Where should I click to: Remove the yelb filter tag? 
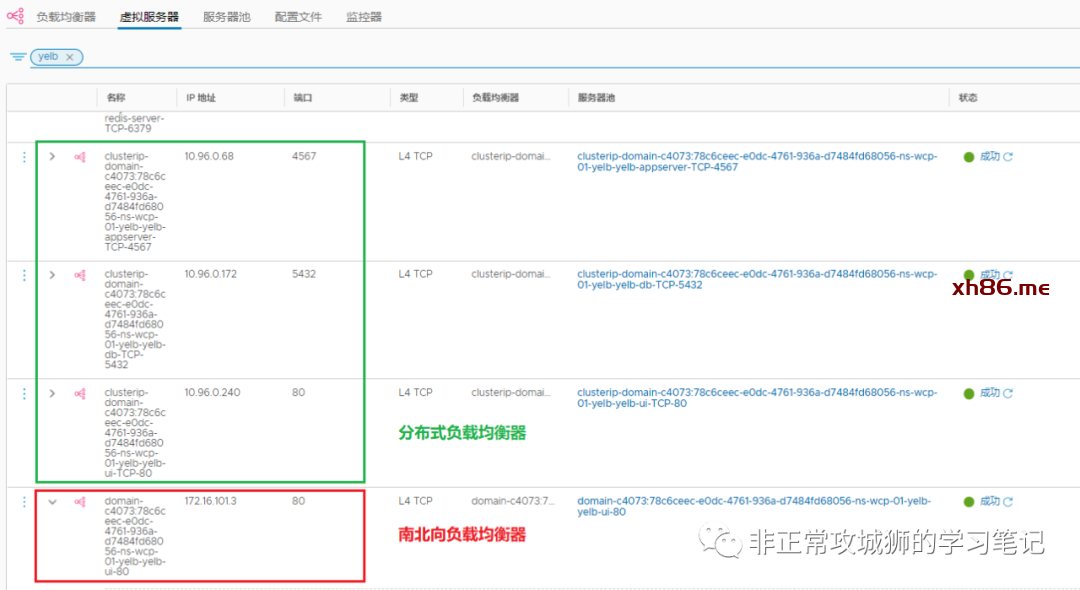pyautogui.click(x=70, y=57)
